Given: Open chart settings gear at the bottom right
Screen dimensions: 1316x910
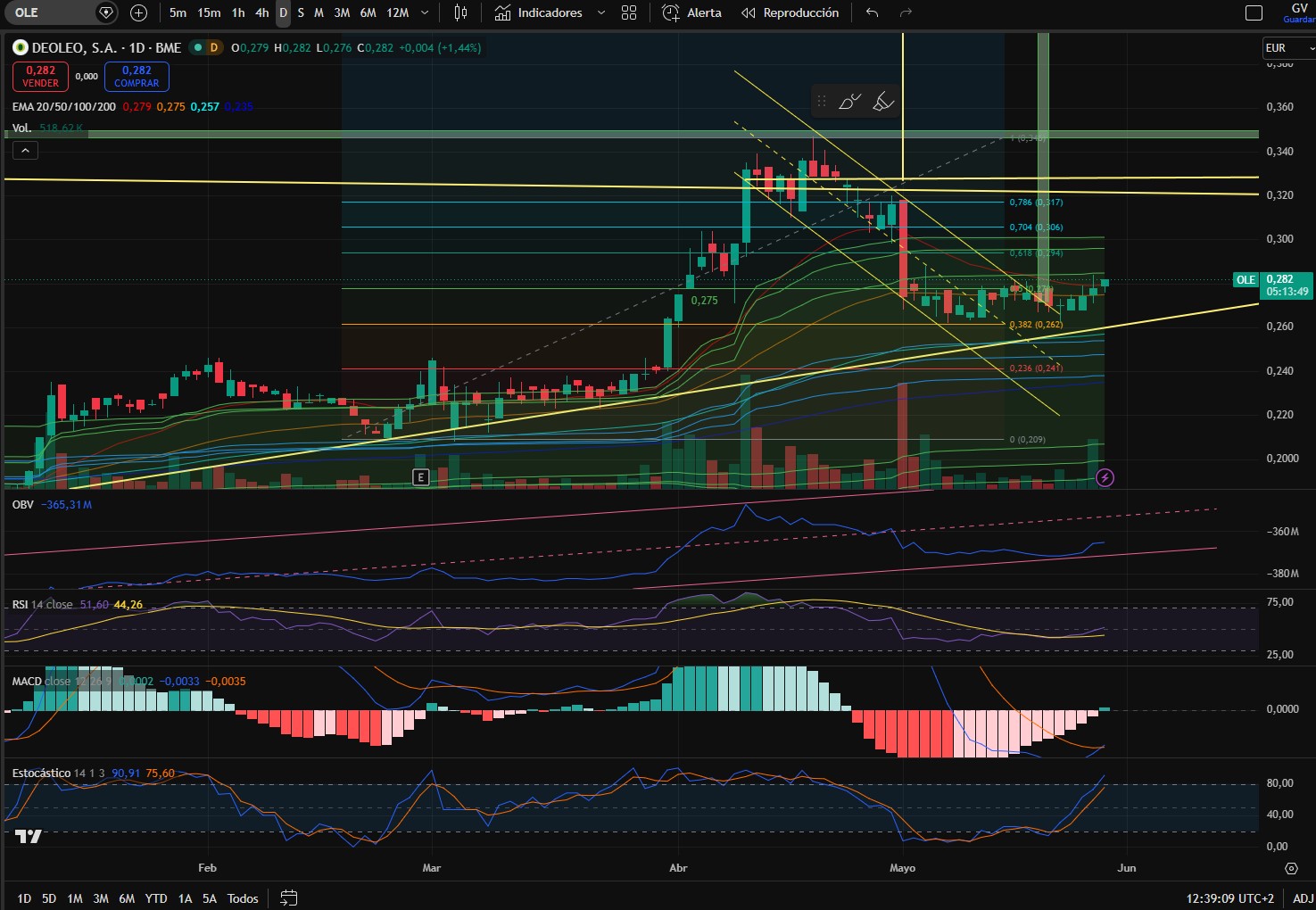Looking at the screenshot, I should click(1291, 868).
